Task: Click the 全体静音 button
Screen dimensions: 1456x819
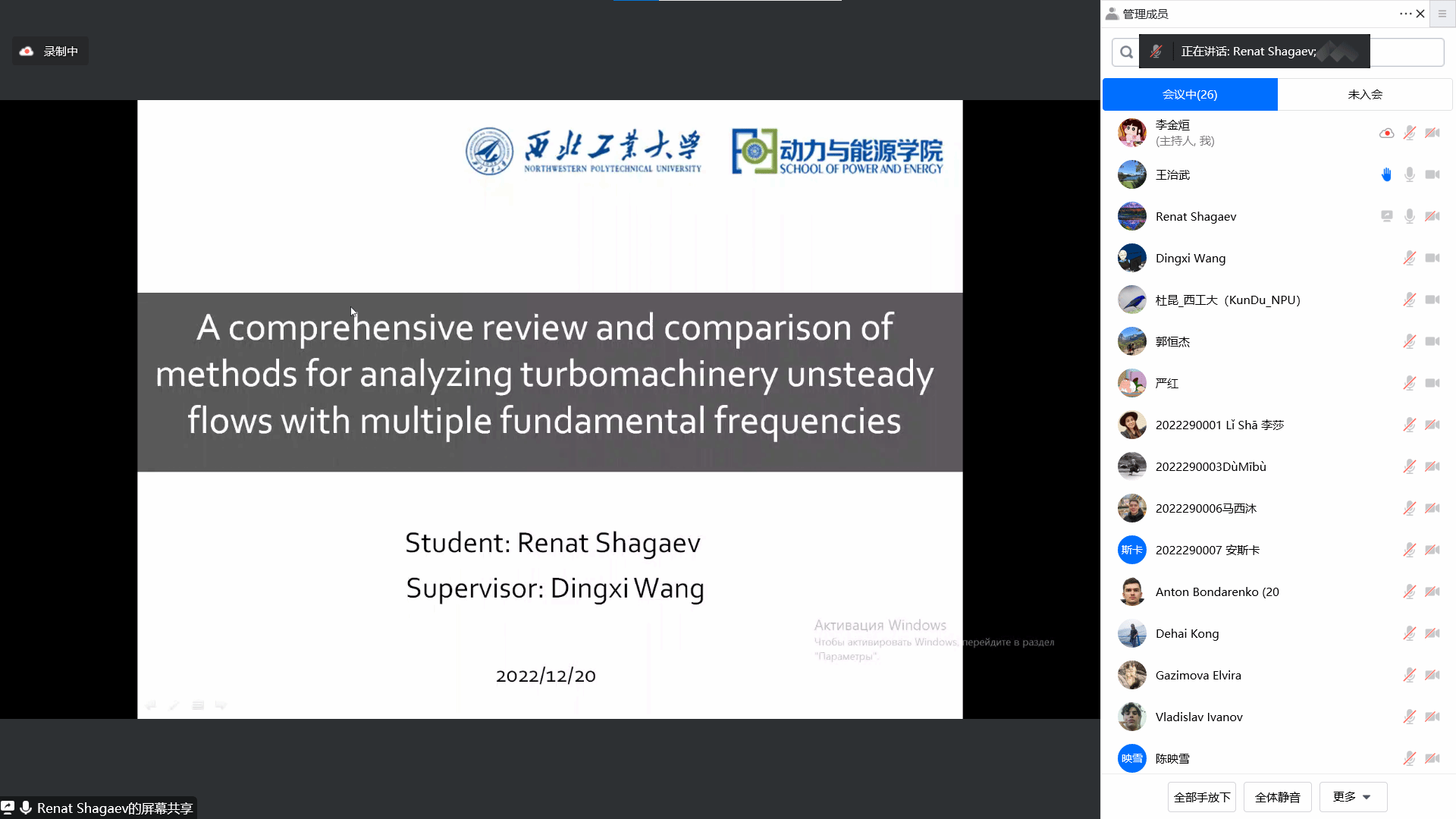Action: (1277, 797)
